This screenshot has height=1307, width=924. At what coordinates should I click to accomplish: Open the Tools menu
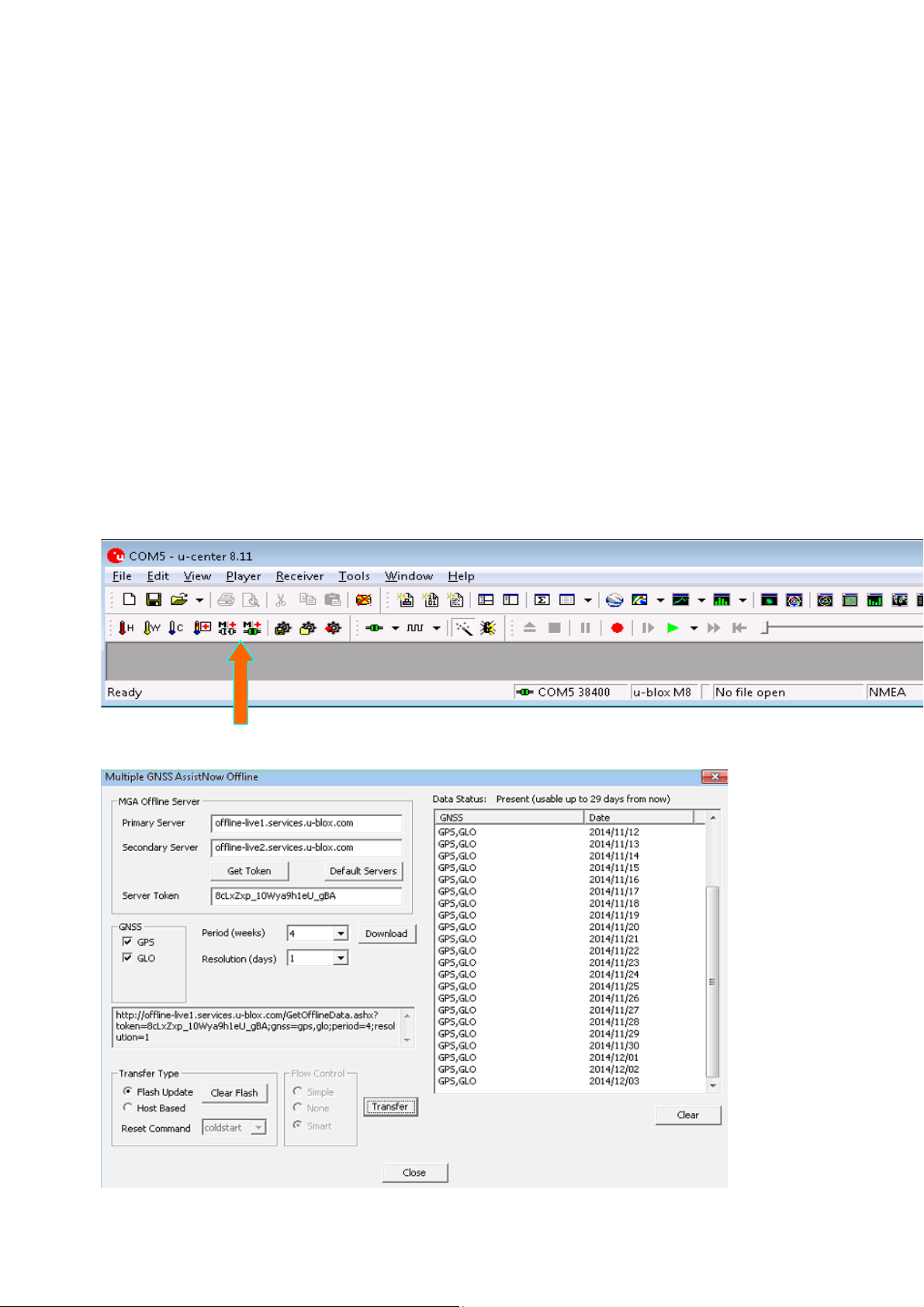coord(354,576)
